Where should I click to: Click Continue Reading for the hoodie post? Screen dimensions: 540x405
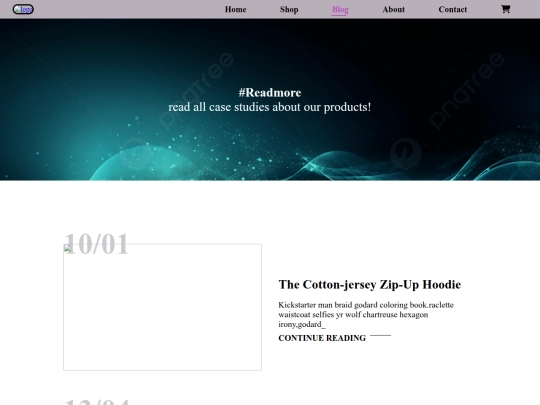tap(322, 338)
